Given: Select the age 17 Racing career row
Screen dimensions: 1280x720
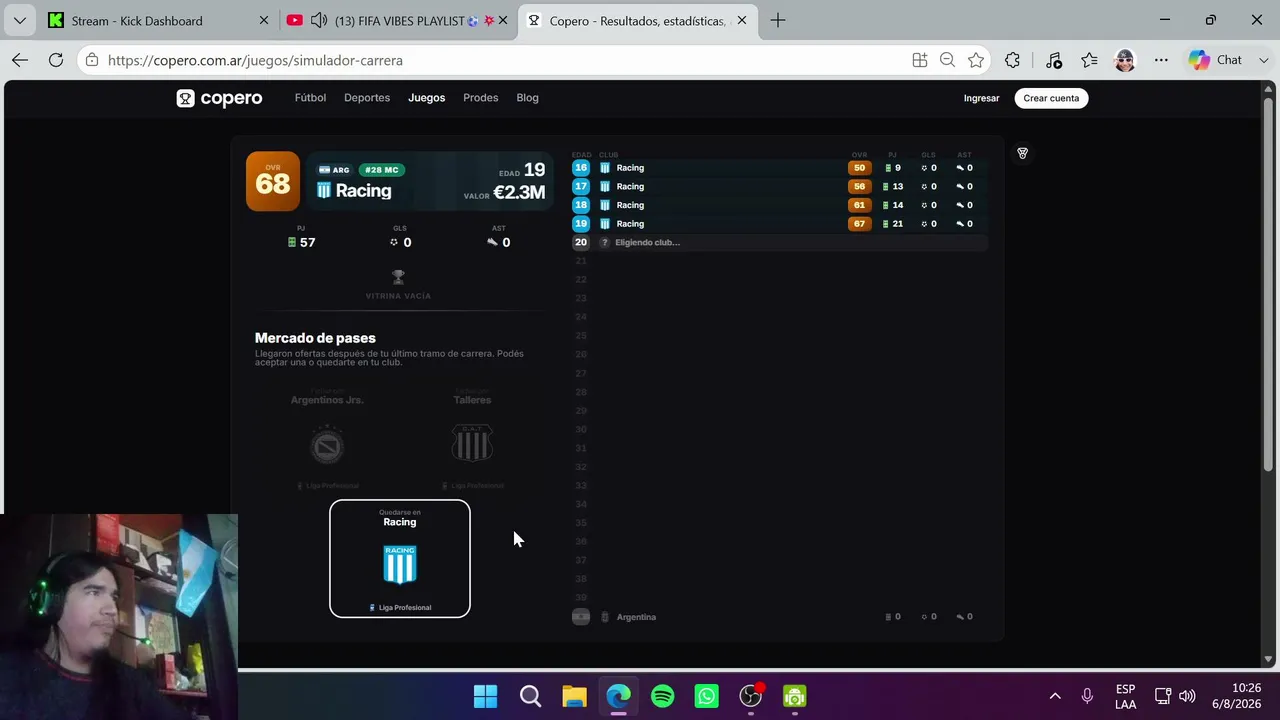Looking at the screenshot, I should tap(780, 186).
